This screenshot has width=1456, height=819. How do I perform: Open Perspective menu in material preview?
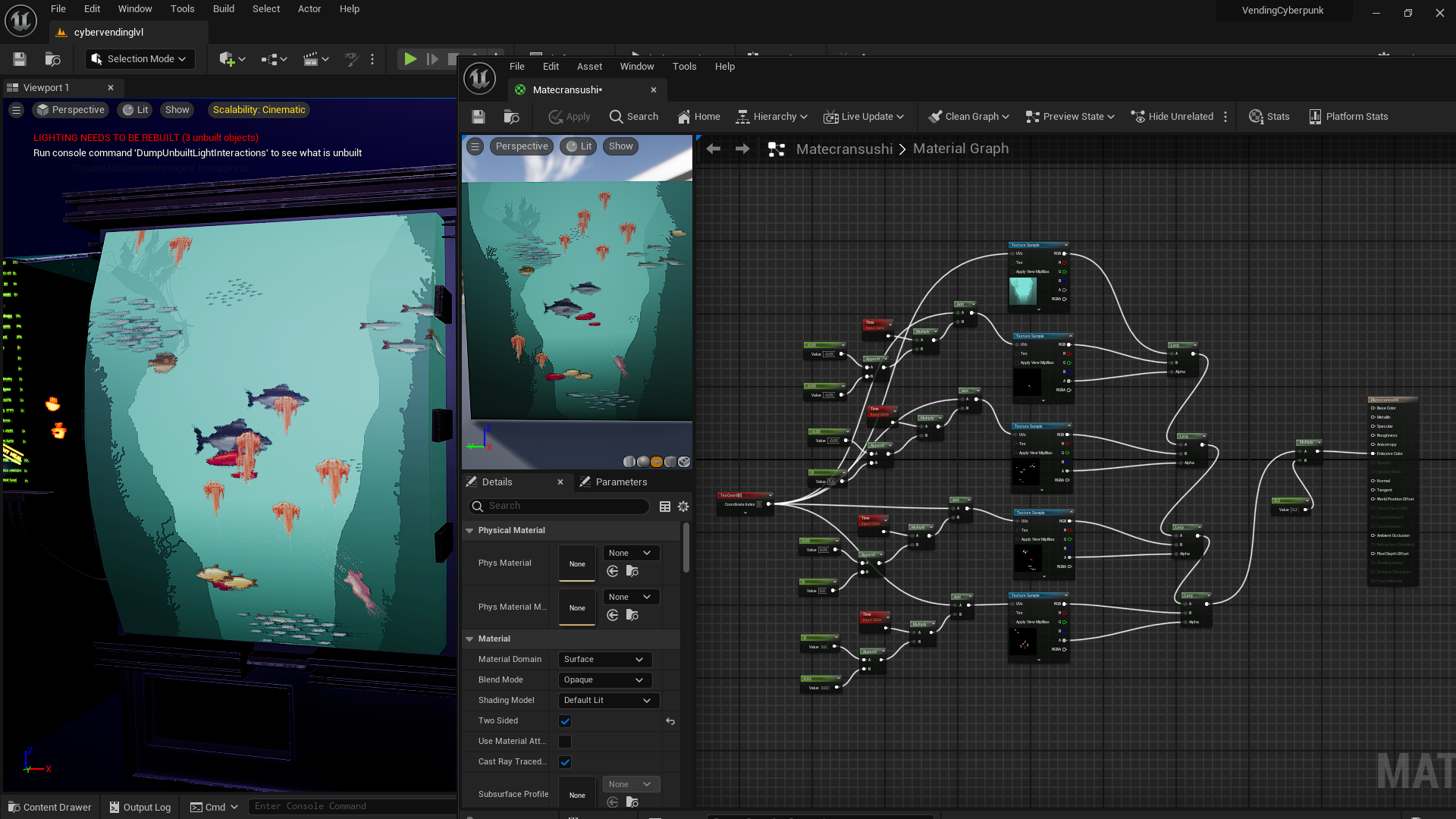522,146
